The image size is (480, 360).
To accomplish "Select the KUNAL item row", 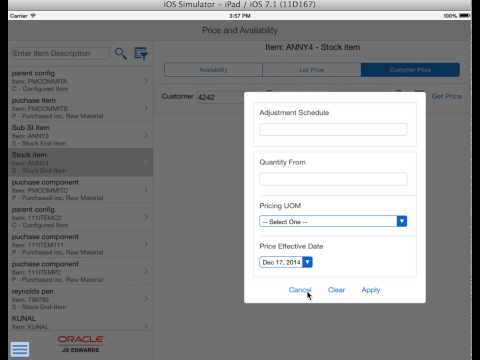I will tap(80, 322).
